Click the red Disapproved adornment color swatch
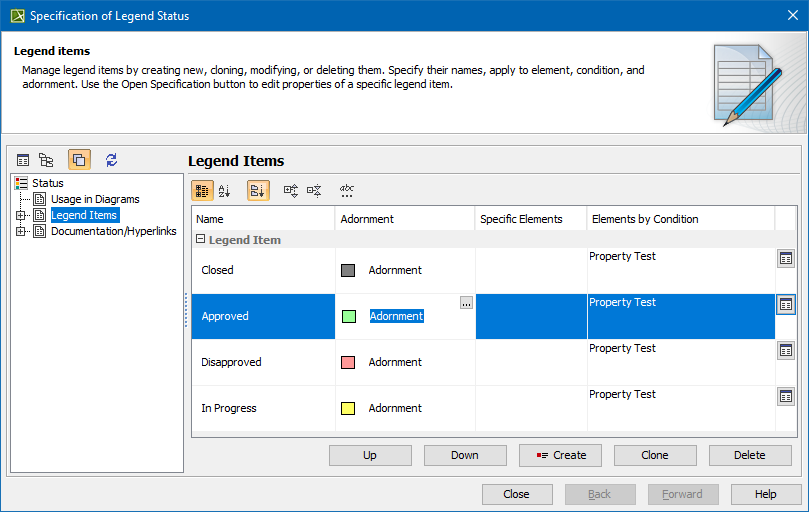809x512 pixels. 348,362
